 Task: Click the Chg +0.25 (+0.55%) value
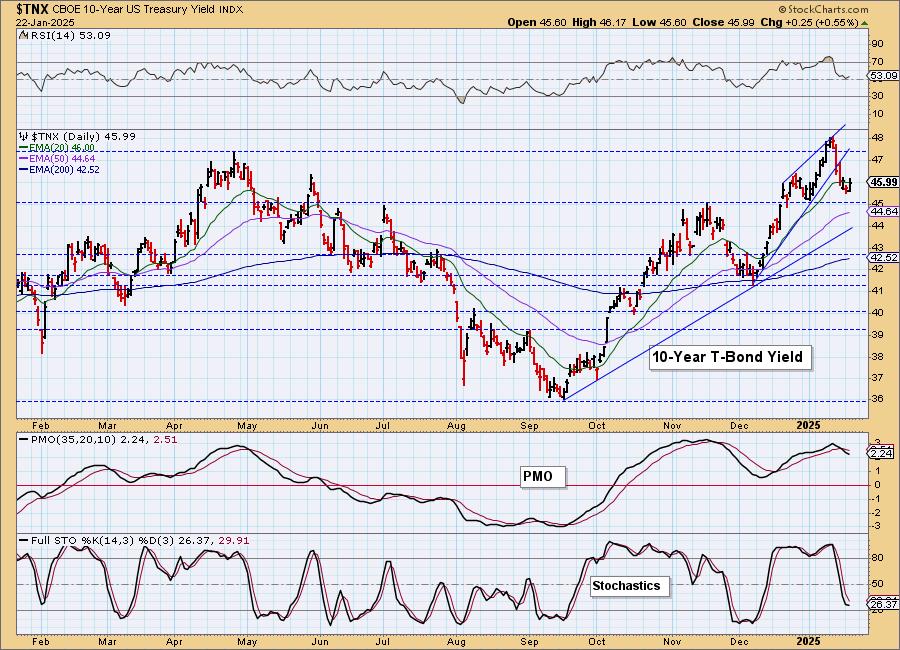[809, 22]
